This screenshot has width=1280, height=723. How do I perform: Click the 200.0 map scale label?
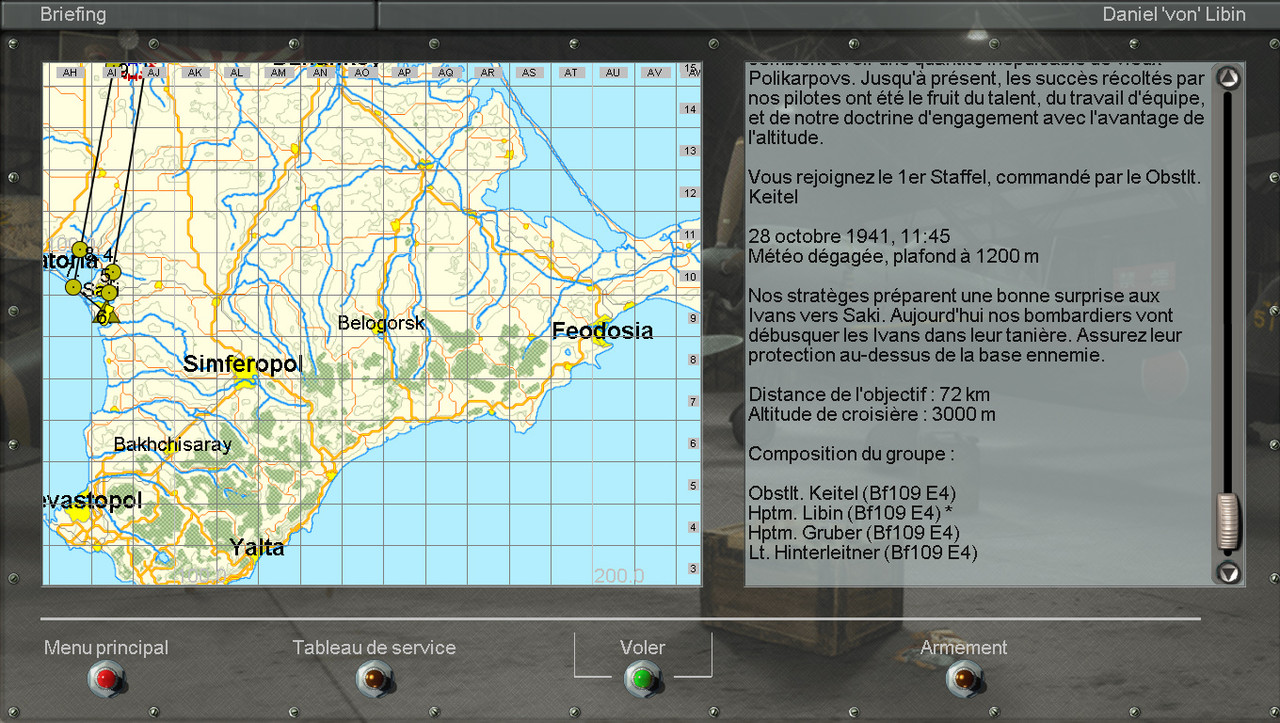[619, 576]
